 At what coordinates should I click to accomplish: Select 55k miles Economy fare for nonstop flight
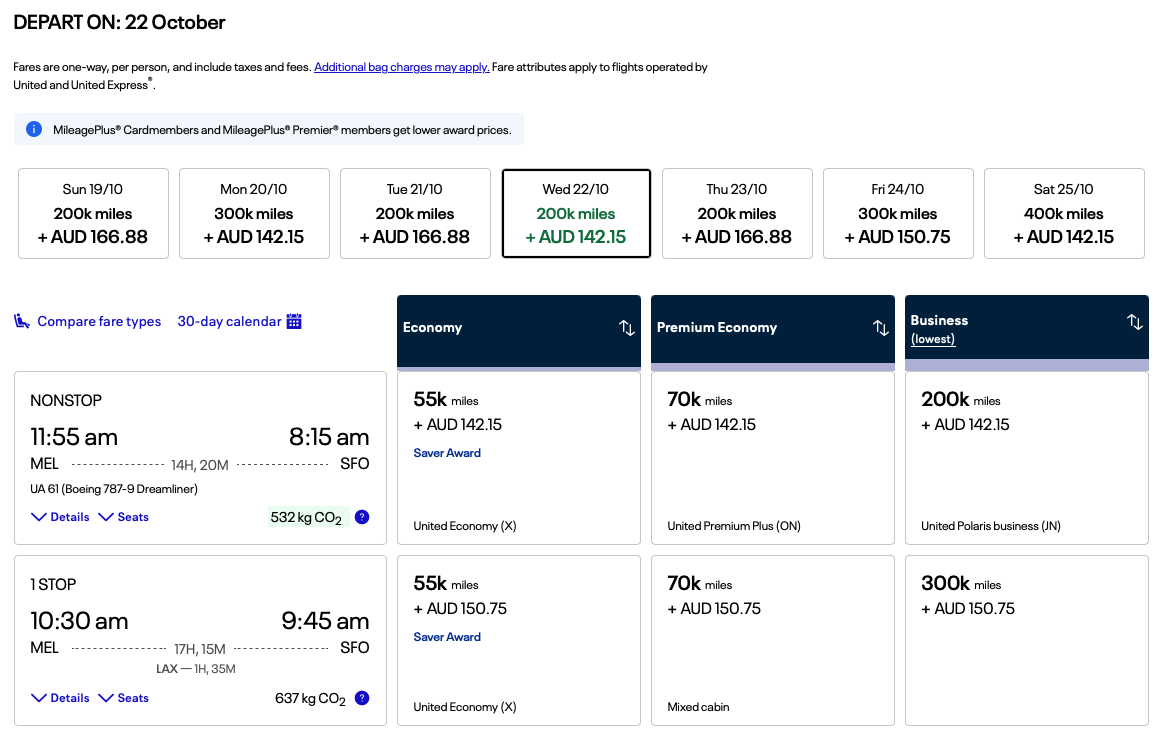[518, 458]
